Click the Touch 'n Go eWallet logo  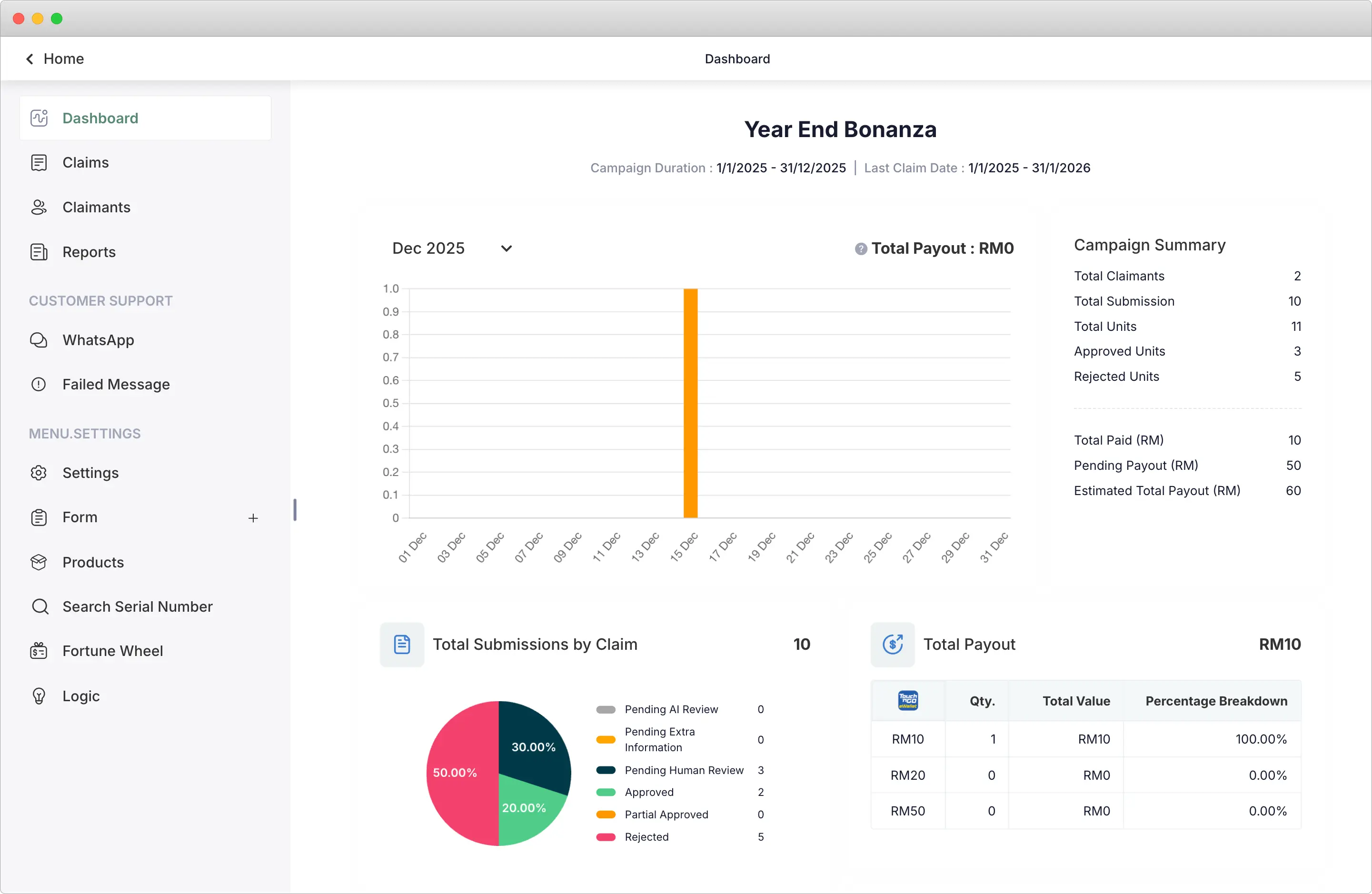(x=907, y=701)
